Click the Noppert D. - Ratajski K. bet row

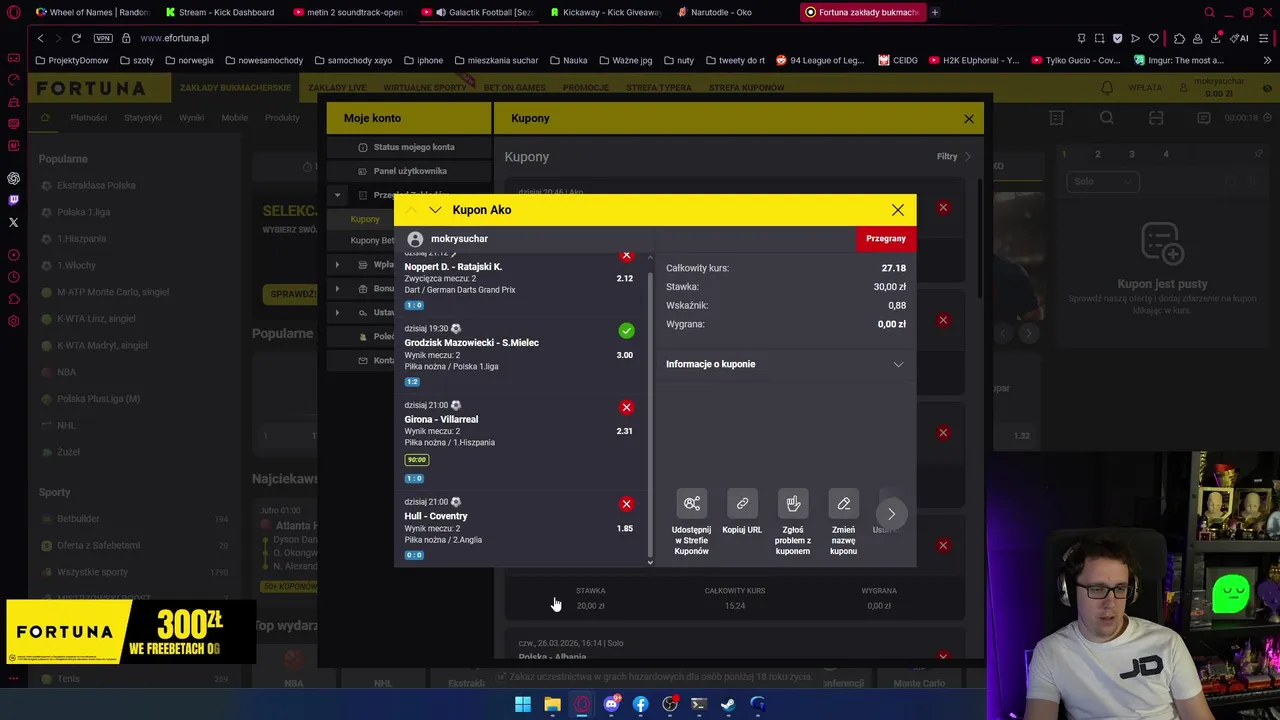pos(520,283)
